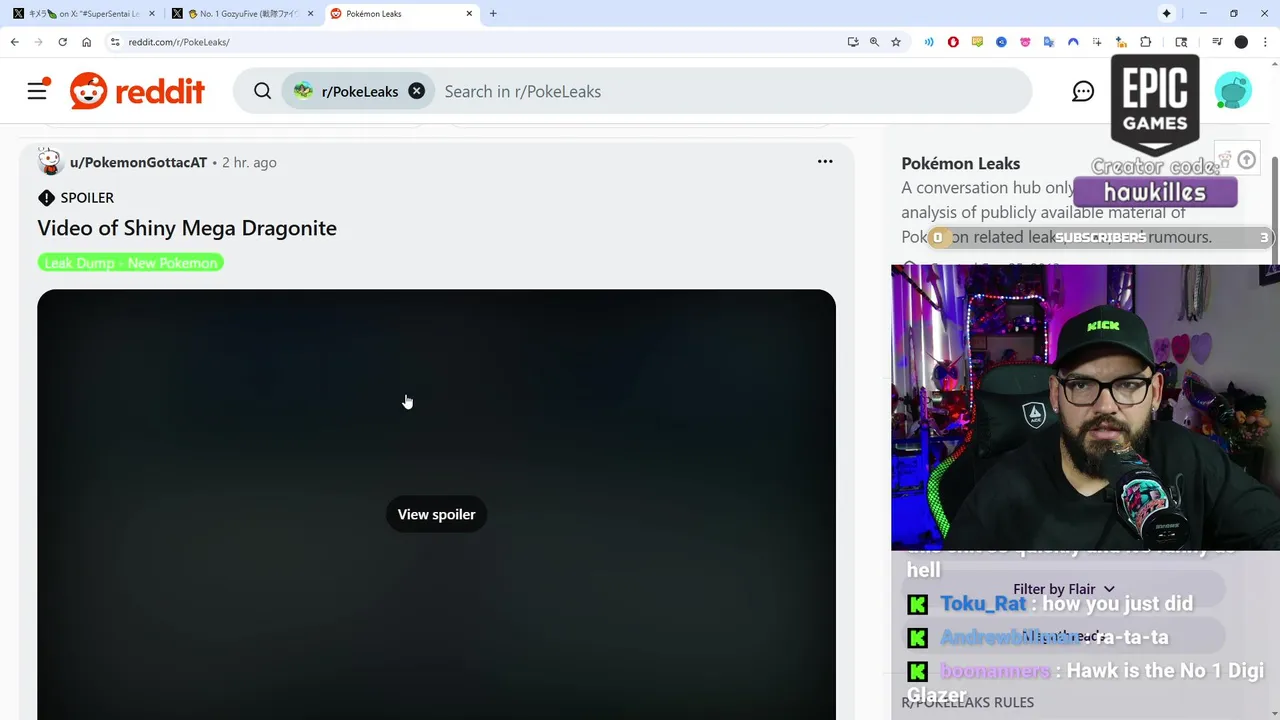The width and height of the screenshot is (1280, 720).
Task: Remove the r/PokeLeaks search filter
Action: [x=417, y=91]
